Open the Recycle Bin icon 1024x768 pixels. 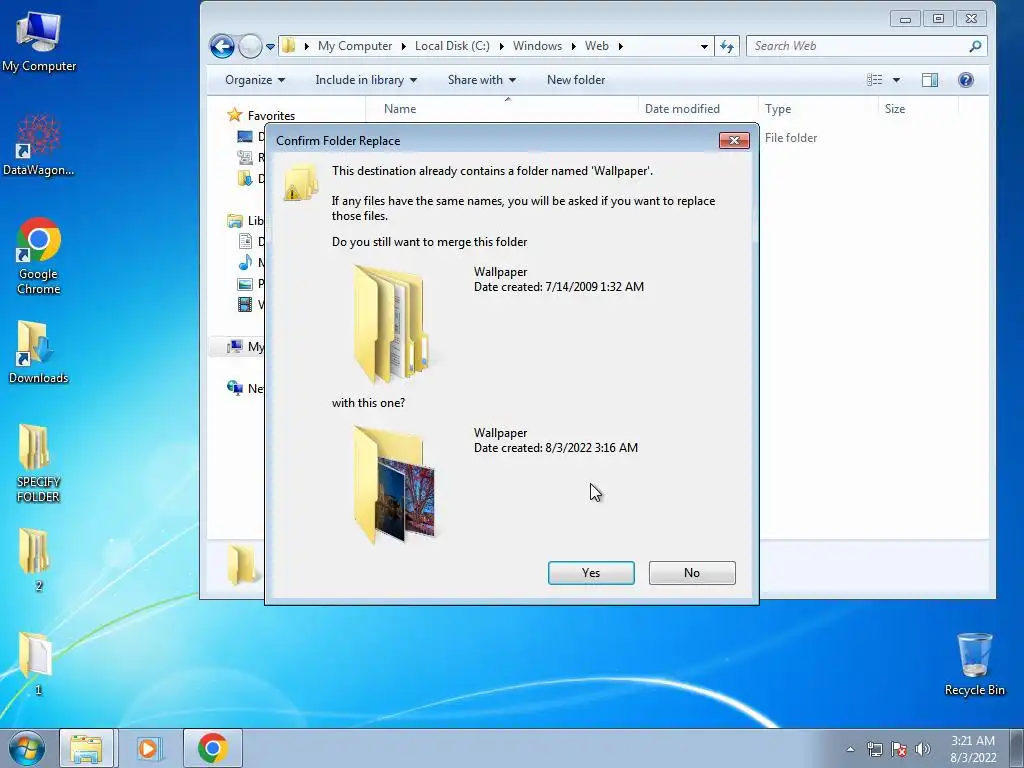pos(974,664)
